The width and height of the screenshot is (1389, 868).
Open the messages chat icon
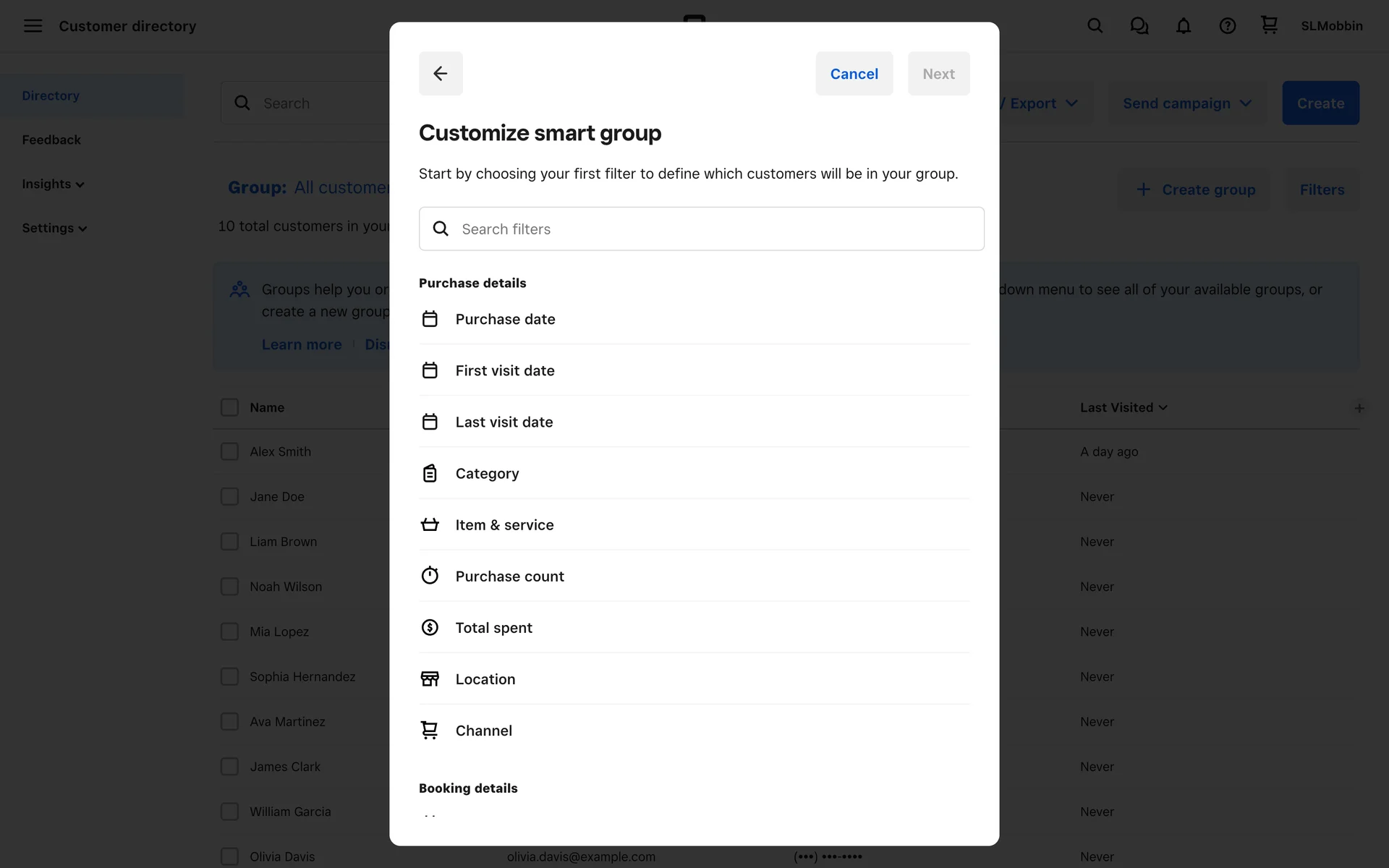point(1139,26)
